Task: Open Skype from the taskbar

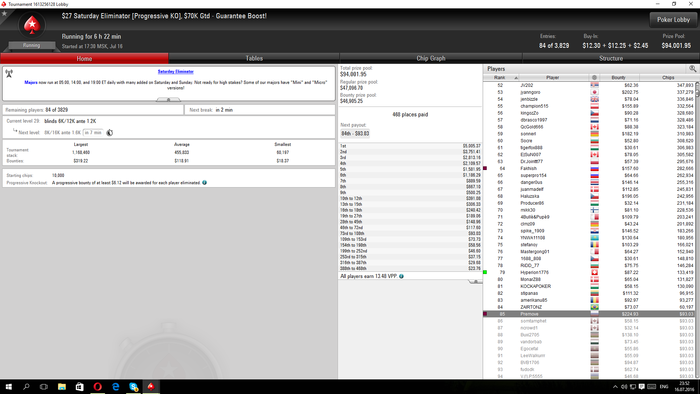Action: [133, 387]
